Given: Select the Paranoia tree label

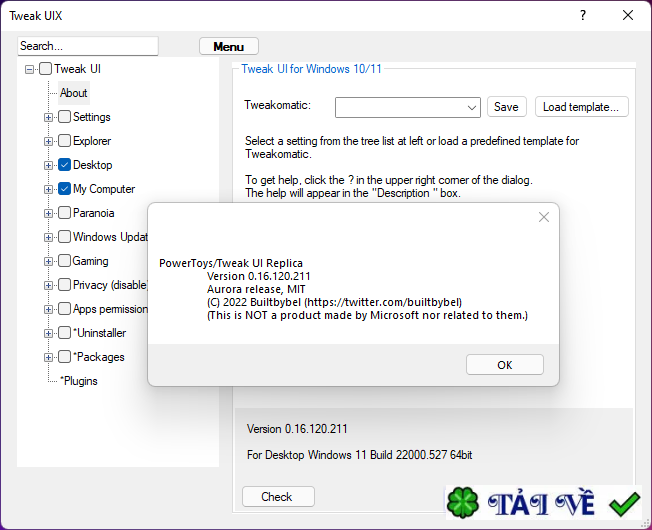Looking at the screenshot, I should coord(94,213).
